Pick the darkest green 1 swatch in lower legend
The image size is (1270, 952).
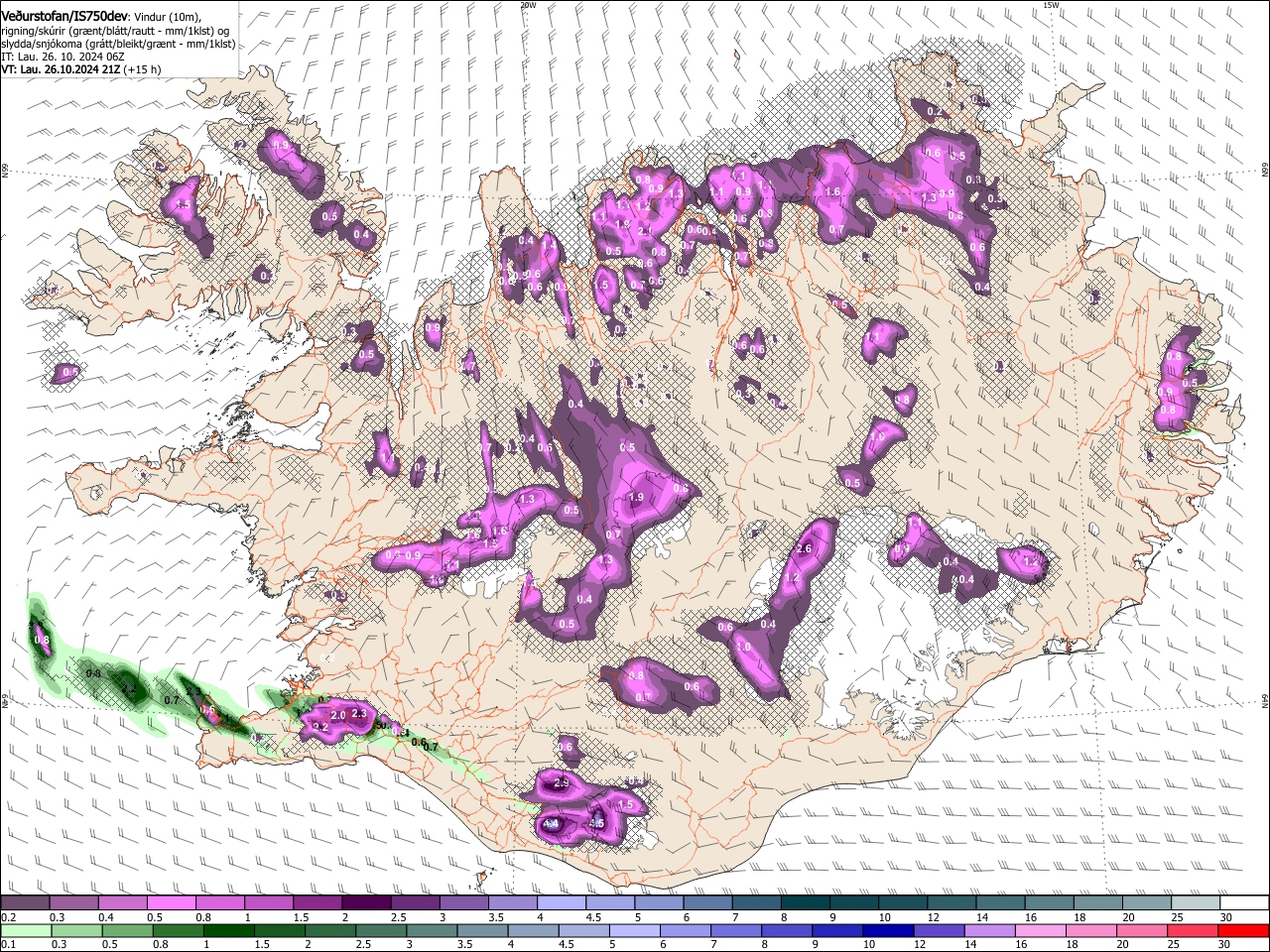(x=229, y=930)
